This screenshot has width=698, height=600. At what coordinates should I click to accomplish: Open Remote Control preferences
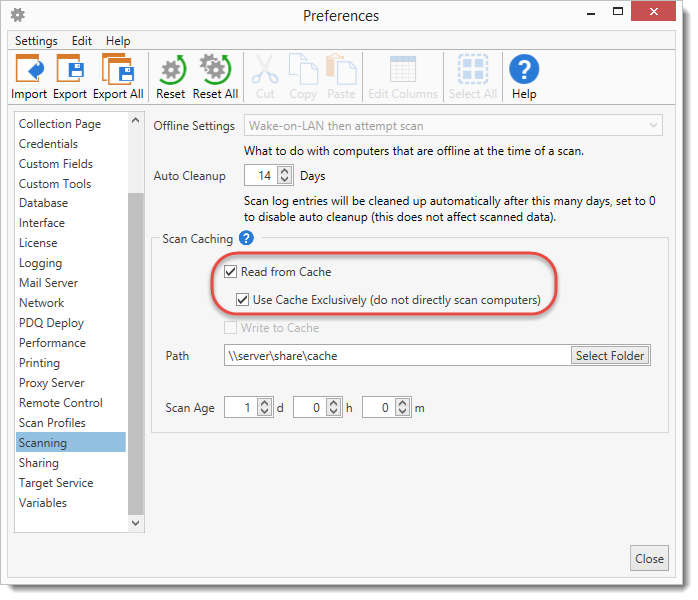(61, 403)
